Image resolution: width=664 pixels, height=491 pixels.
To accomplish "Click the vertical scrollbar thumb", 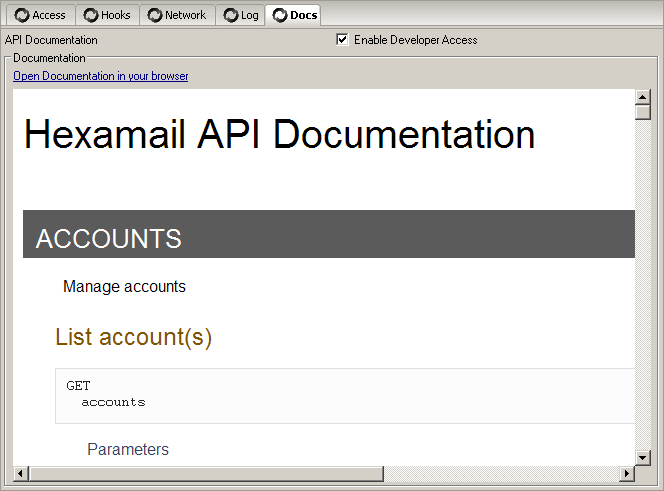I will (643, 111).
